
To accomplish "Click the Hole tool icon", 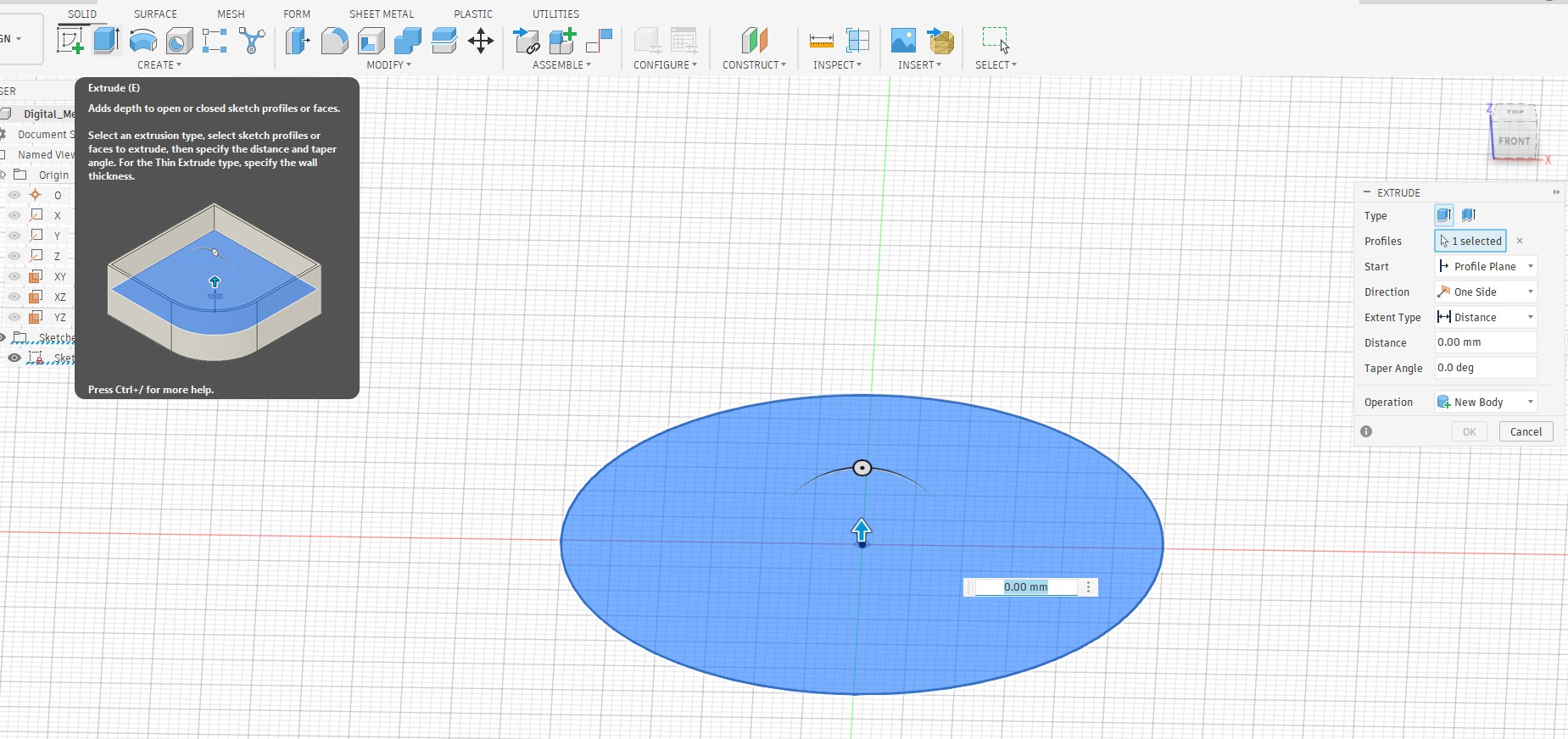I will [179, 41].
